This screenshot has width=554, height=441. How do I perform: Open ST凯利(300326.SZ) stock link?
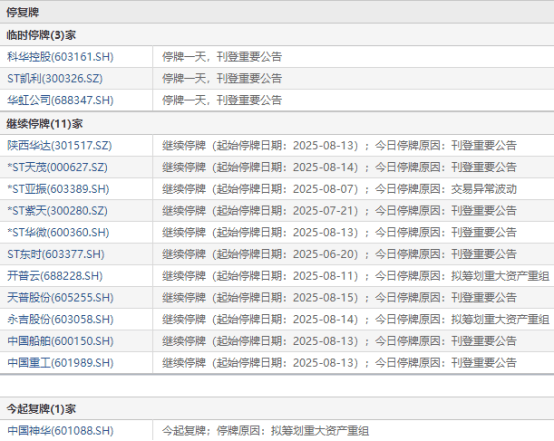point(55,78)
